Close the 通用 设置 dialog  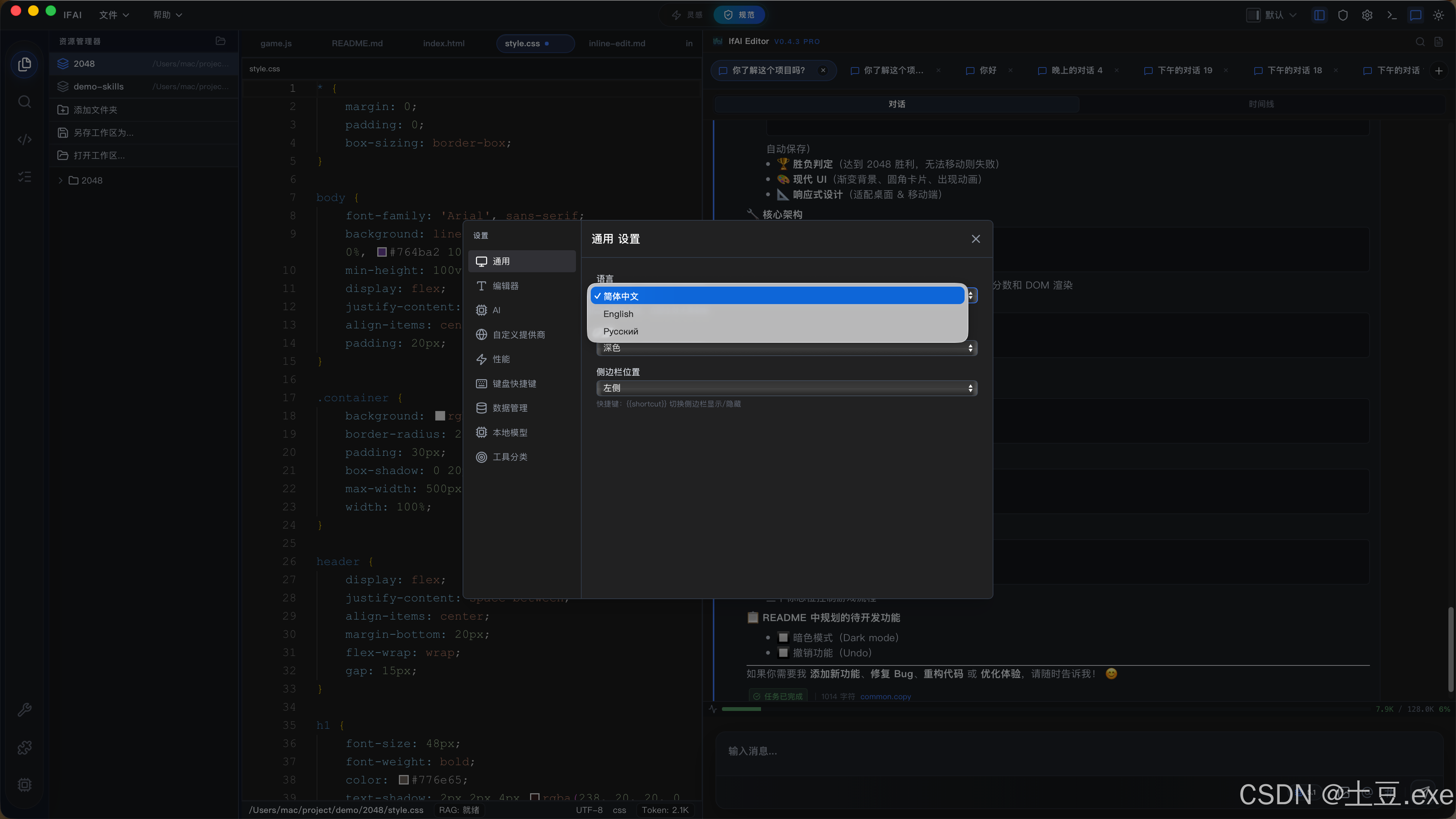pyautogui.click(x=976, y=239)
